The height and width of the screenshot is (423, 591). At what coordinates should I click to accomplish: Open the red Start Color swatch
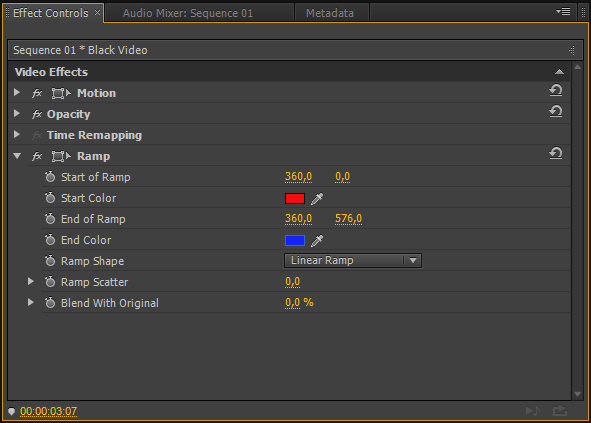(x=295, y=199)
